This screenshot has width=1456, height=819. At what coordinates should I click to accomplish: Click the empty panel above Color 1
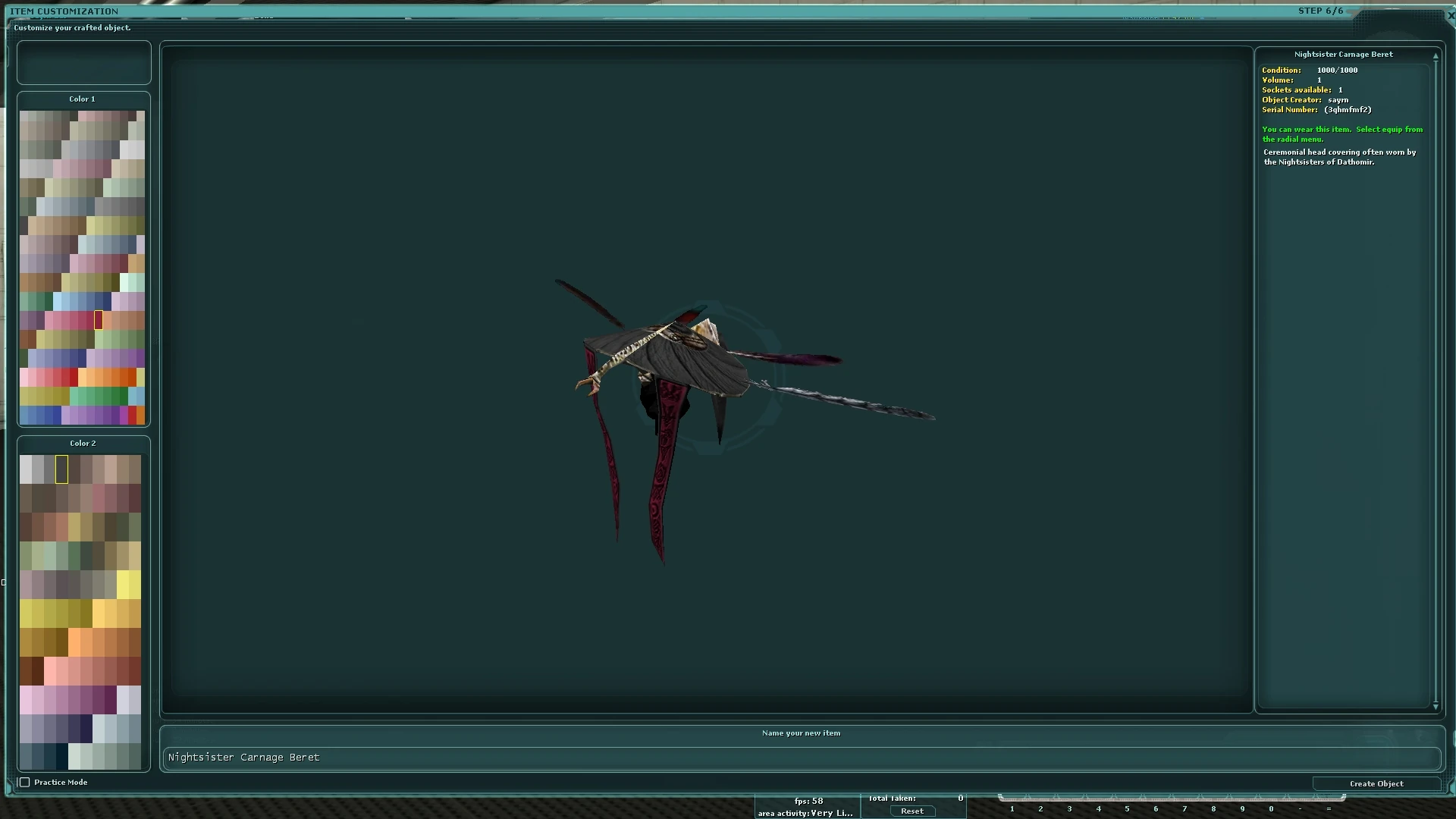83,63
